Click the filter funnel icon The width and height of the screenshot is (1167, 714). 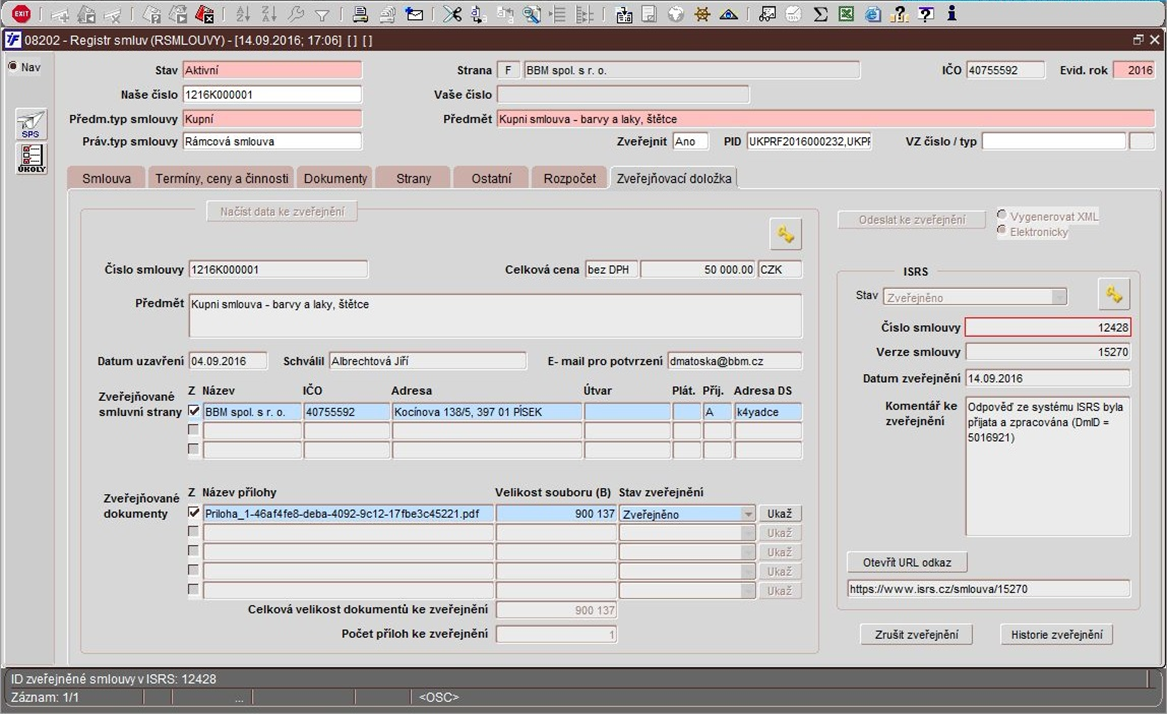click(322, 14)
